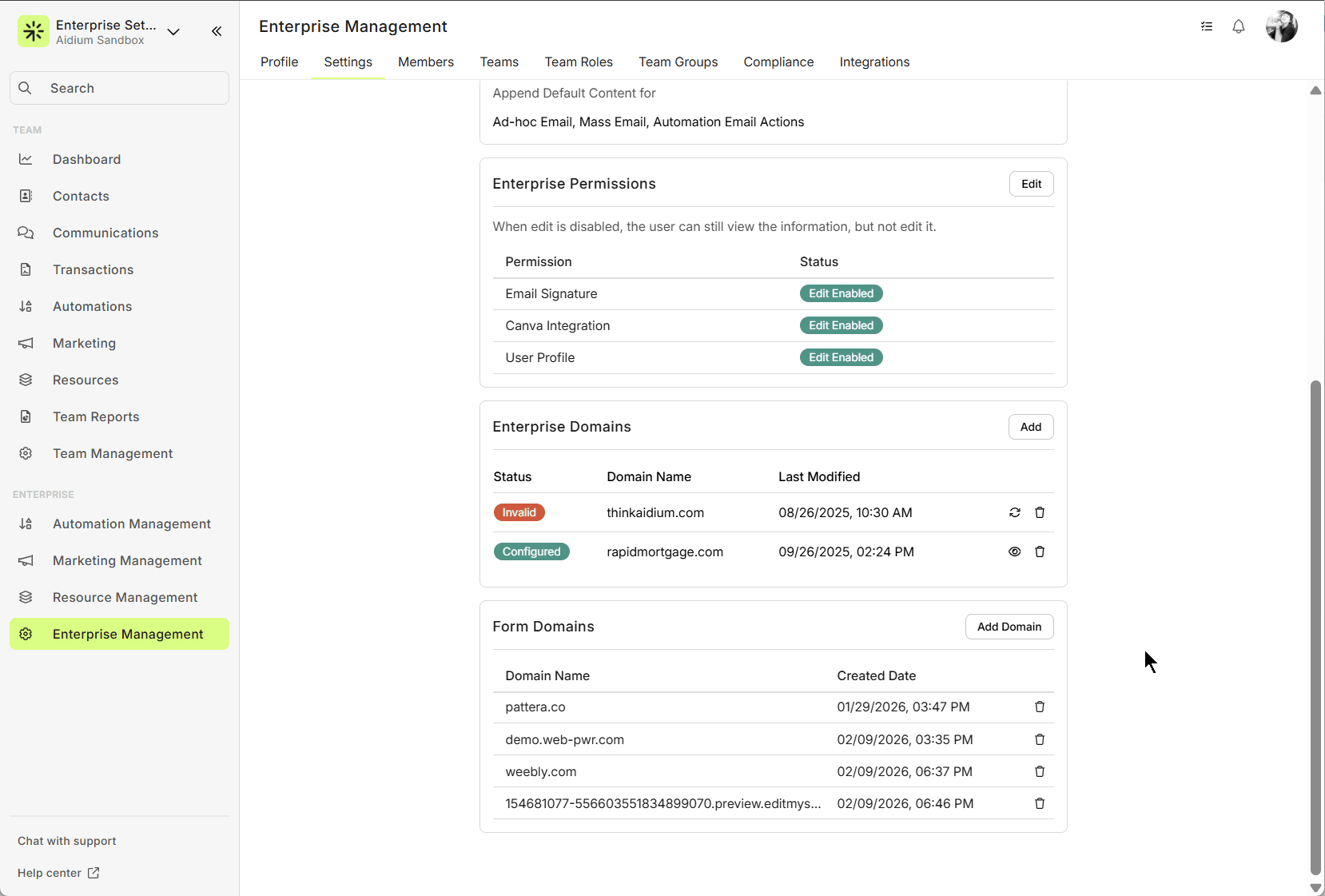Expand the Enterprise Set... team switcher
The width and height of the screenshot is (1325, 896).
(173, 32)
